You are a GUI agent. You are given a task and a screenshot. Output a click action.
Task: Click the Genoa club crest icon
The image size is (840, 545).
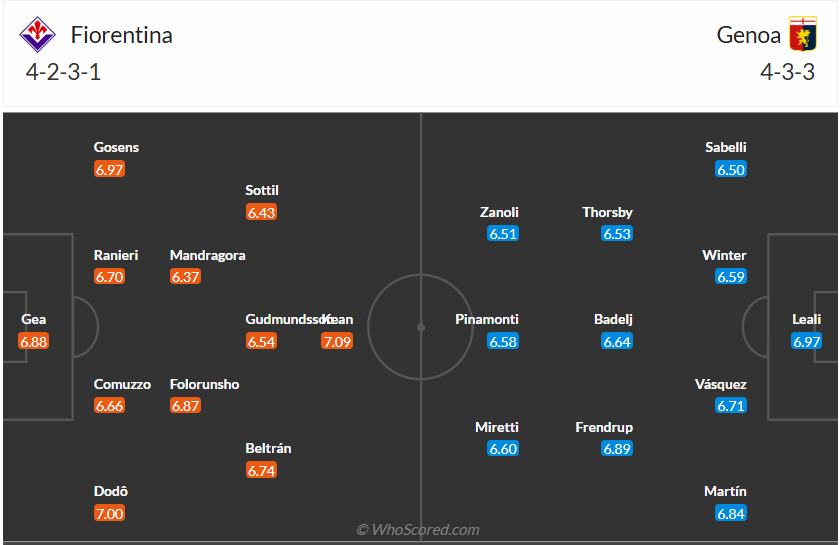coord(802,35)
